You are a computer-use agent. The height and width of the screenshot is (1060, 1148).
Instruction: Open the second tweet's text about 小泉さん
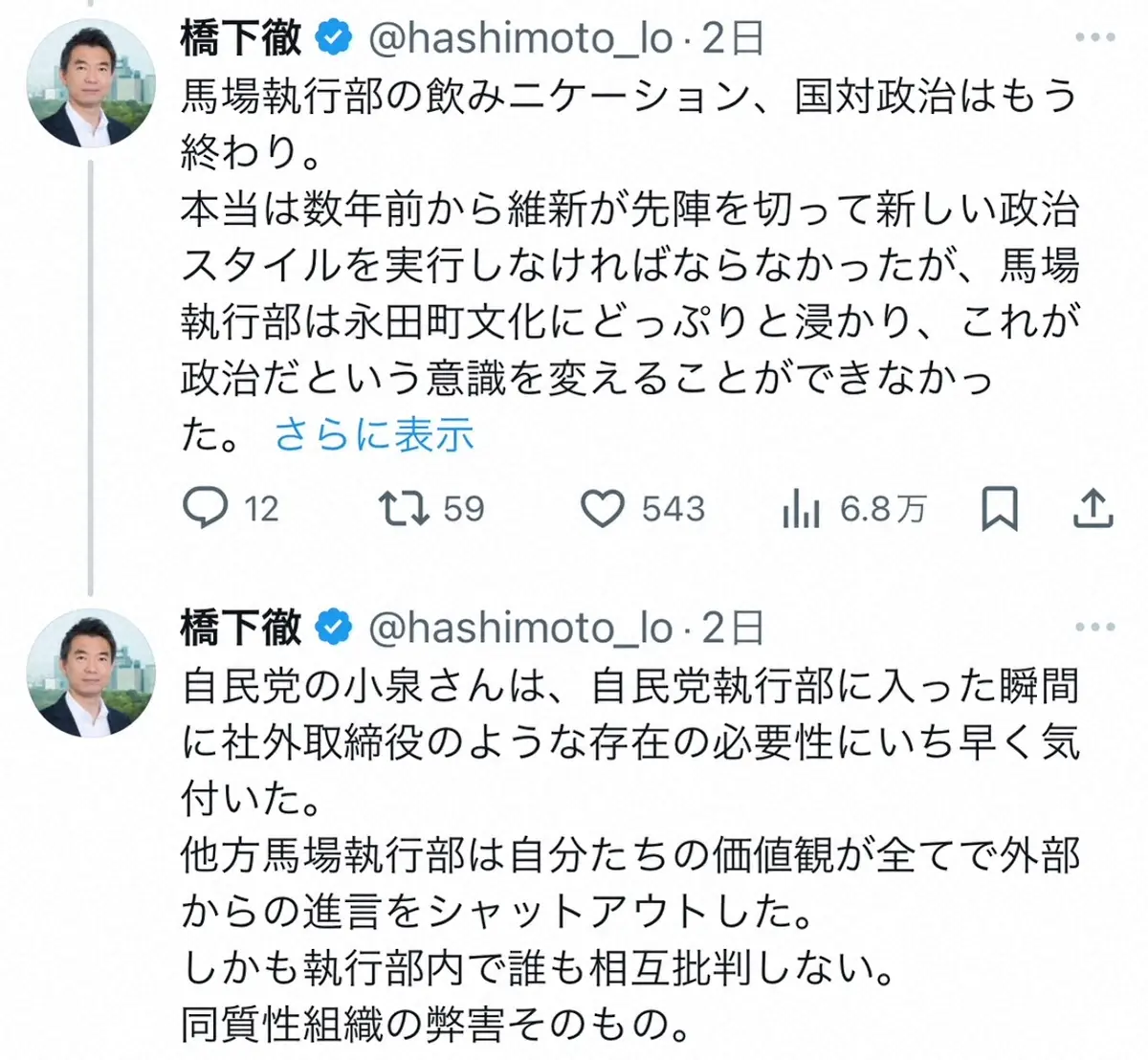point(629,854)
